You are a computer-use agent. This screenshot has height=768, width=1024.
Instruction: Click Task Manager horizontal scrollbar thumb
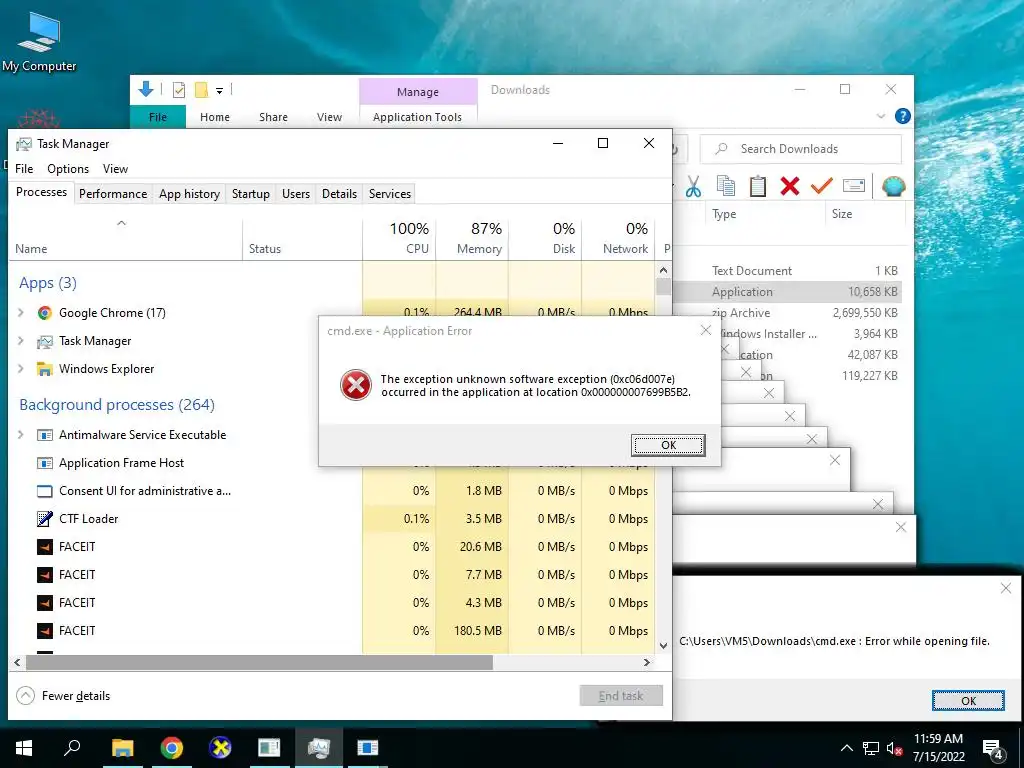(259, 662)
